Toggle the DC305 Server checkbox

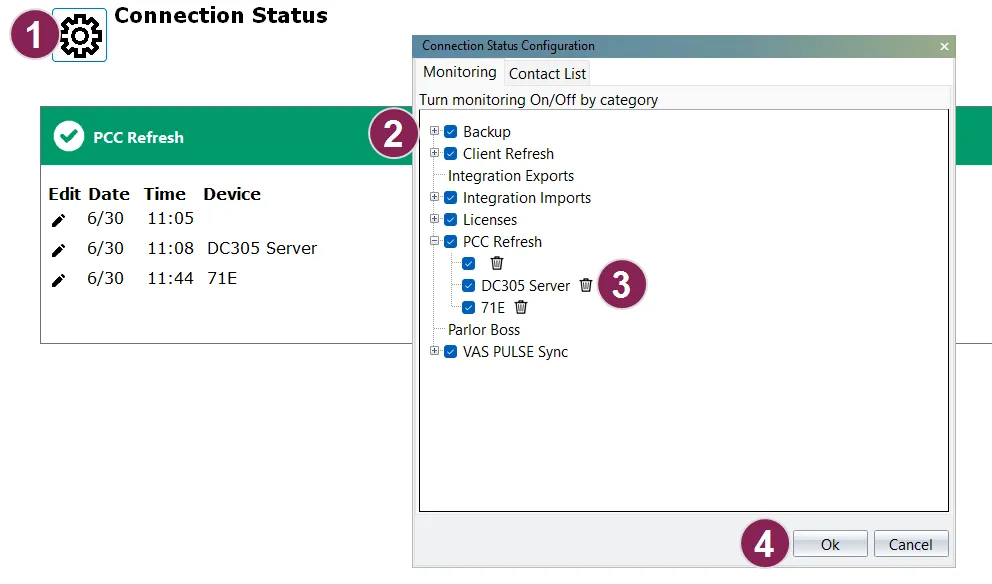(x=468, y=285)
